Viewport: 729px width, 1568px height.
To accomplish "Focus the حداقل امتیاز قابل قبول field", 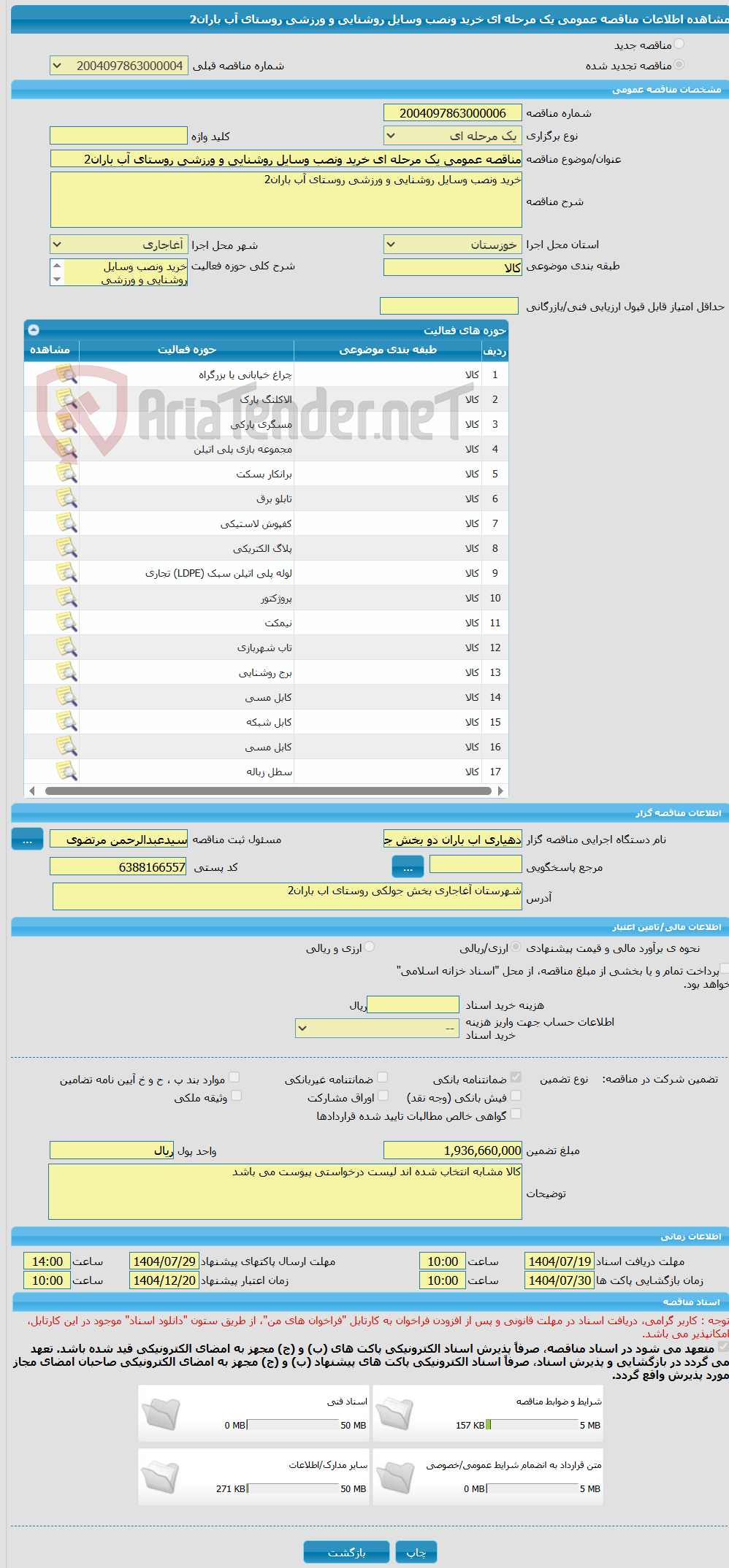I will tap(449, 306).
